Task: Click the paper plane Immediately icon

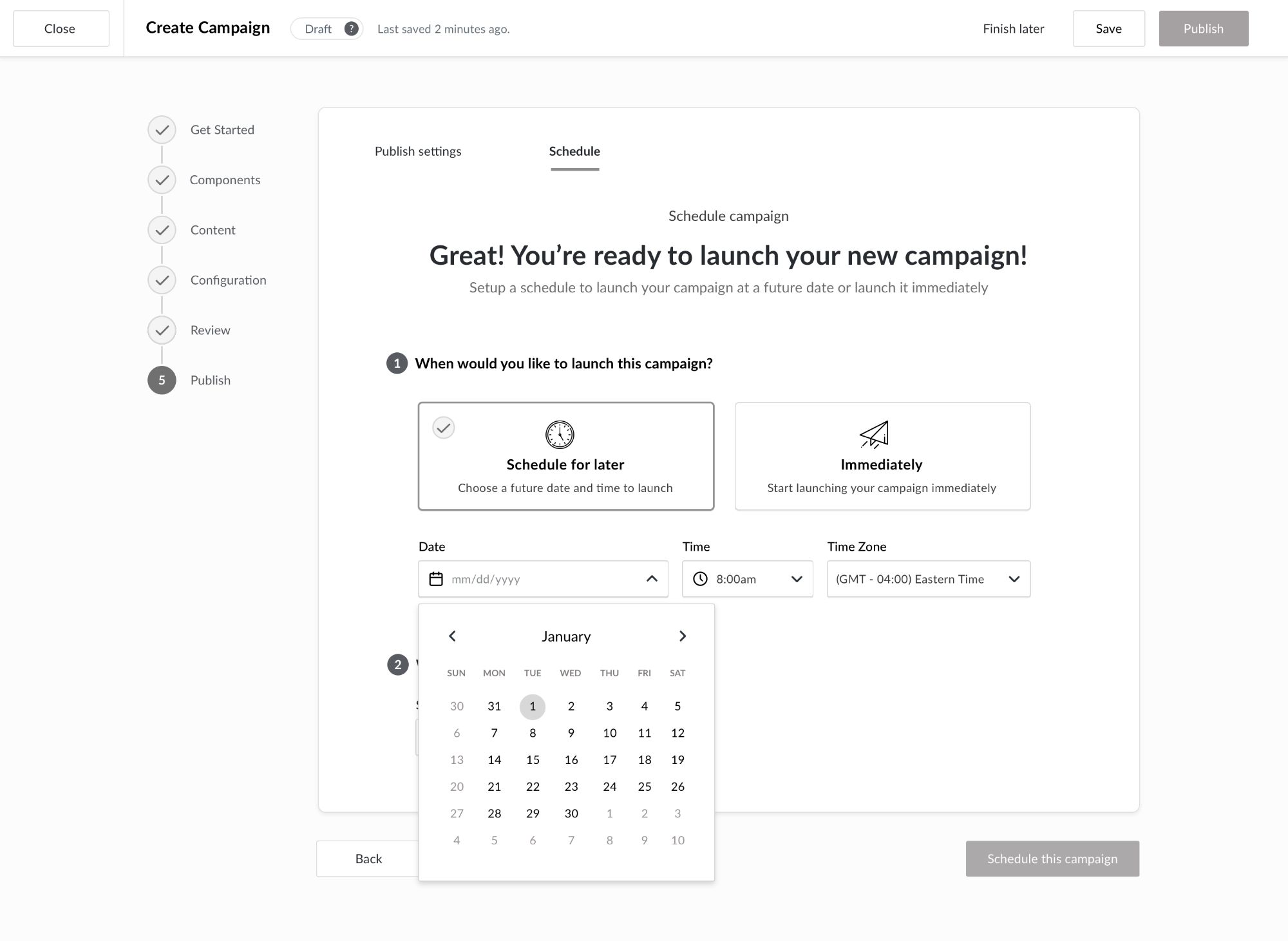Action: (875, 435)
